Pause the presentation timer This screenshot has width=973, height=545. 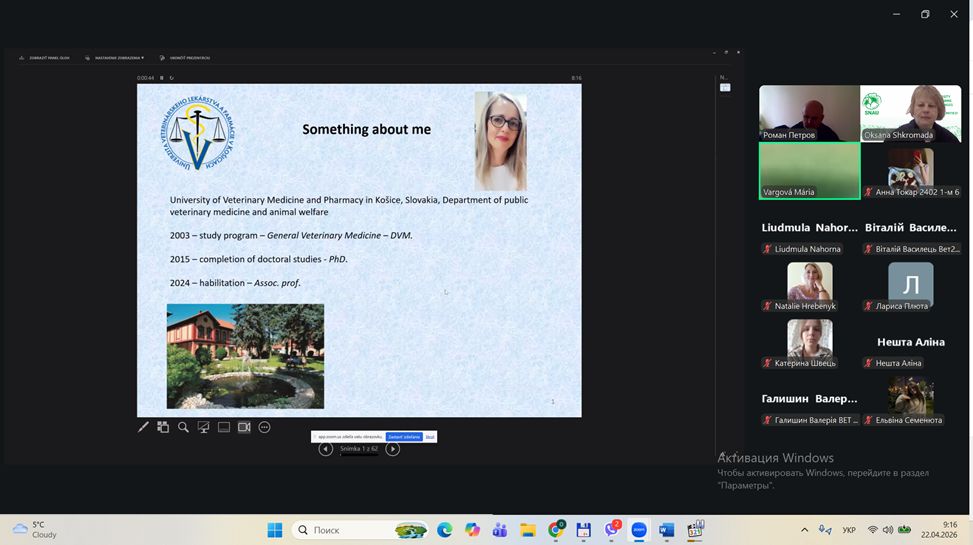(162, 78)
